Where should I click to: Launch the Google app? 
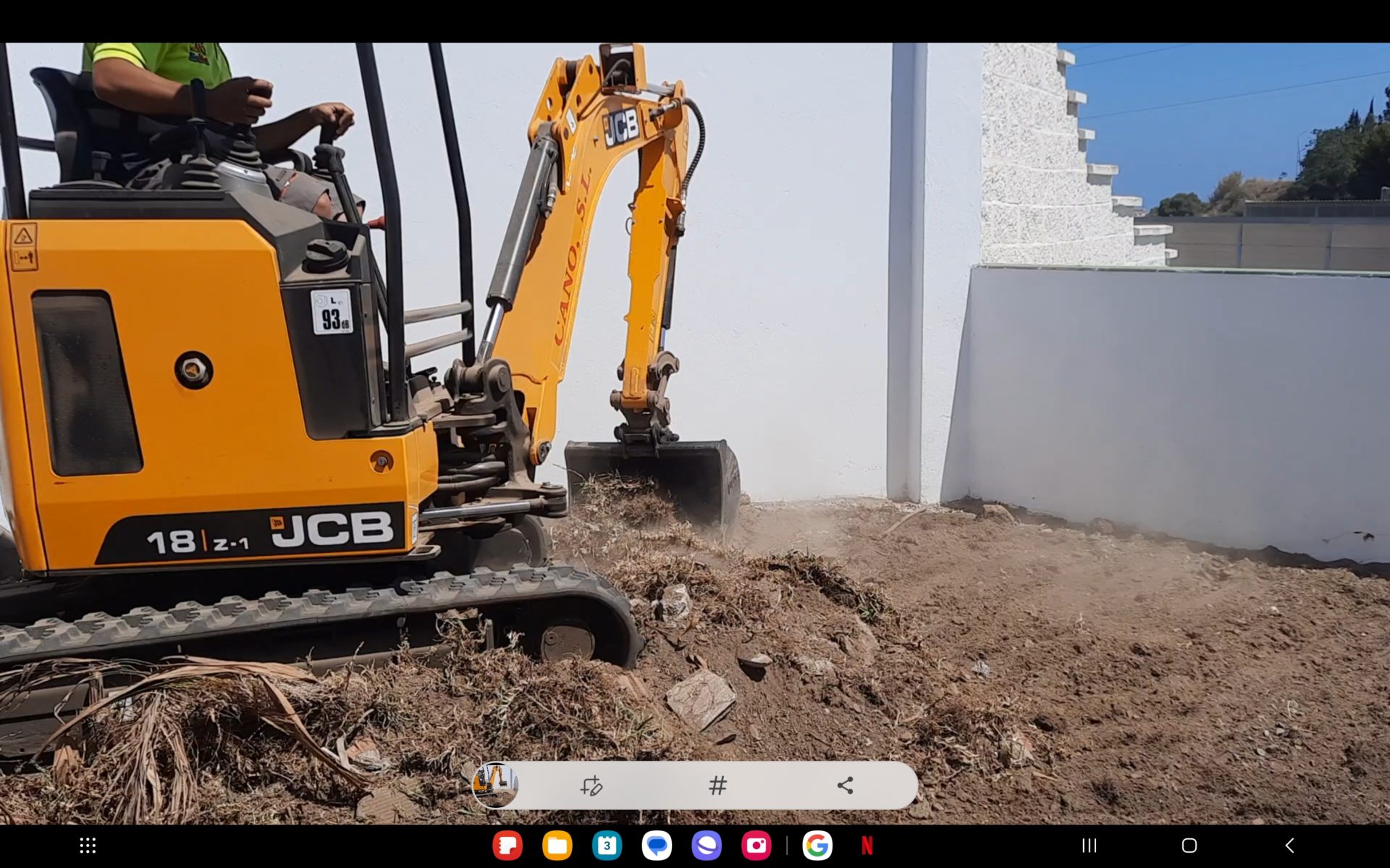(x=817, y=846)
